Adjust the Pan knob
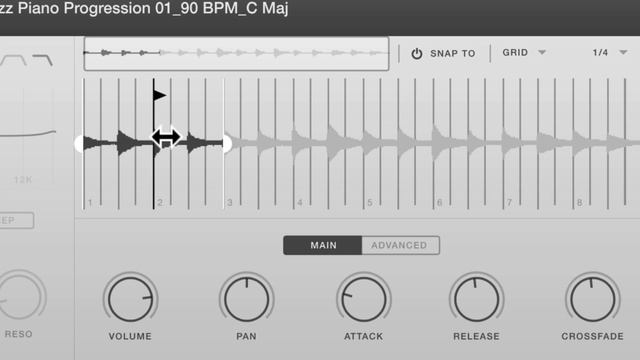Viewport: 640px width, 360px height. point(246,299)
